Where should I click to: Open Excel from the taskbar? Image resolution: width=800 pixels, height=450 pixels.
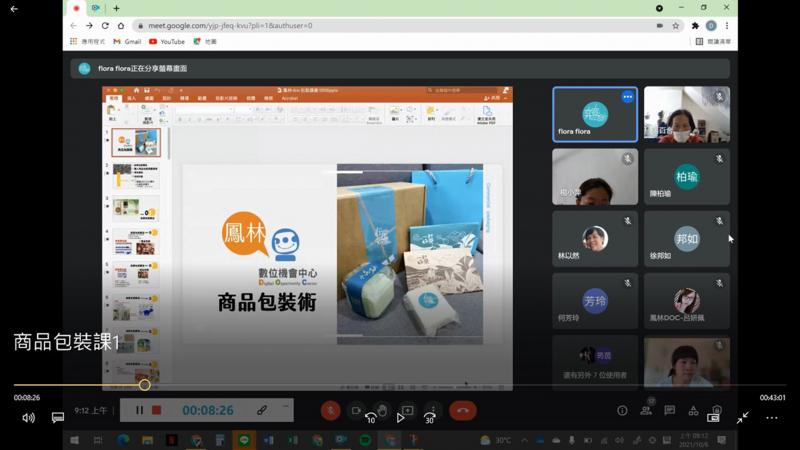point(293,440)
